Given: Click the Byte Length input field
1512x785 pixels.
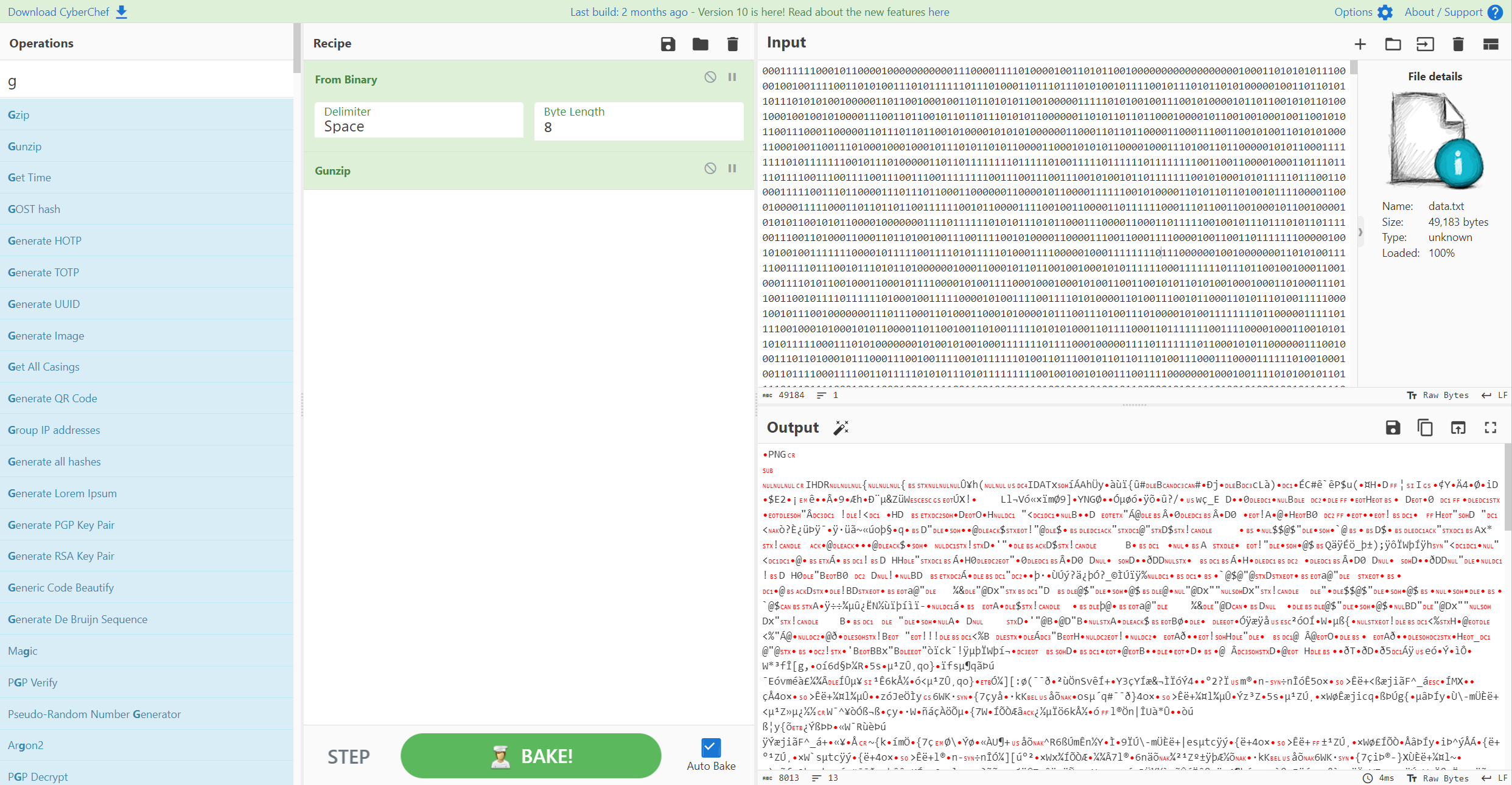Looking at the screenshot, I should click(638, 127).
